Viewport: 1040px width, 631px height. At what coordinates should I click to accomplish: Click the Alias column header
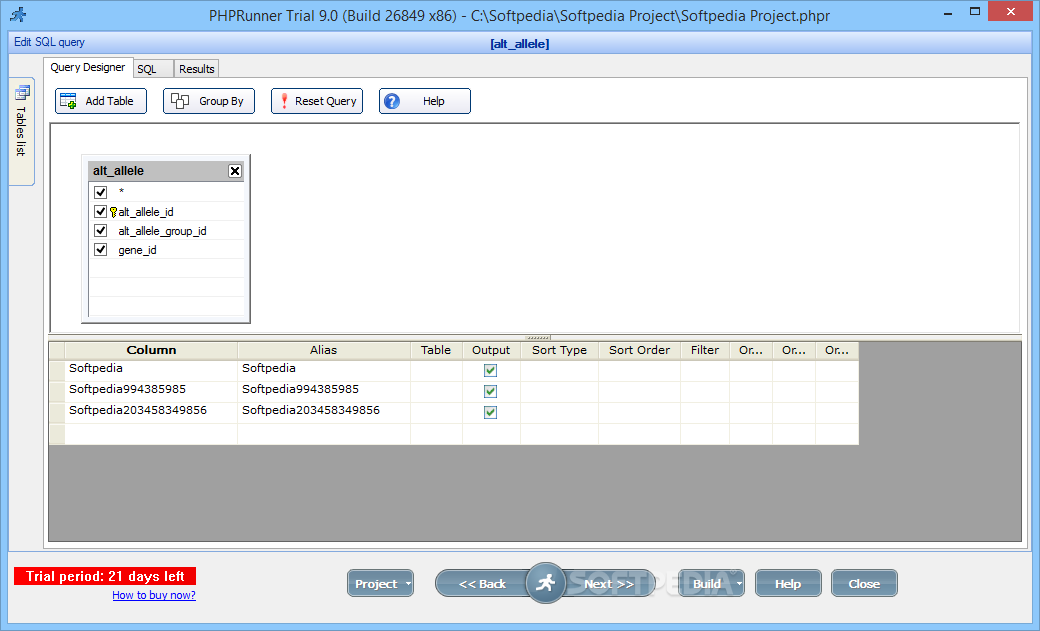coord(324,350)
